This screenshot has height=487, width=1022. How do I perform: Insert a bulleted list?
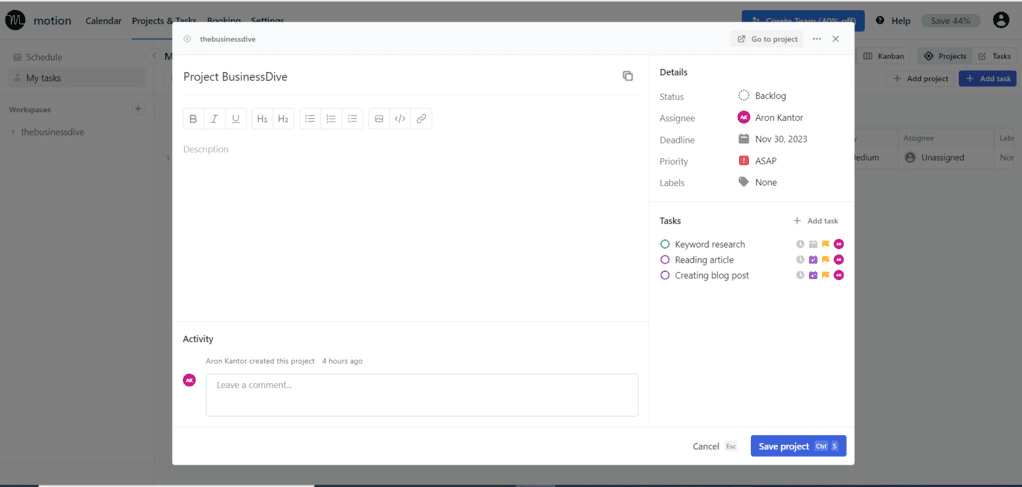point(310,119)
